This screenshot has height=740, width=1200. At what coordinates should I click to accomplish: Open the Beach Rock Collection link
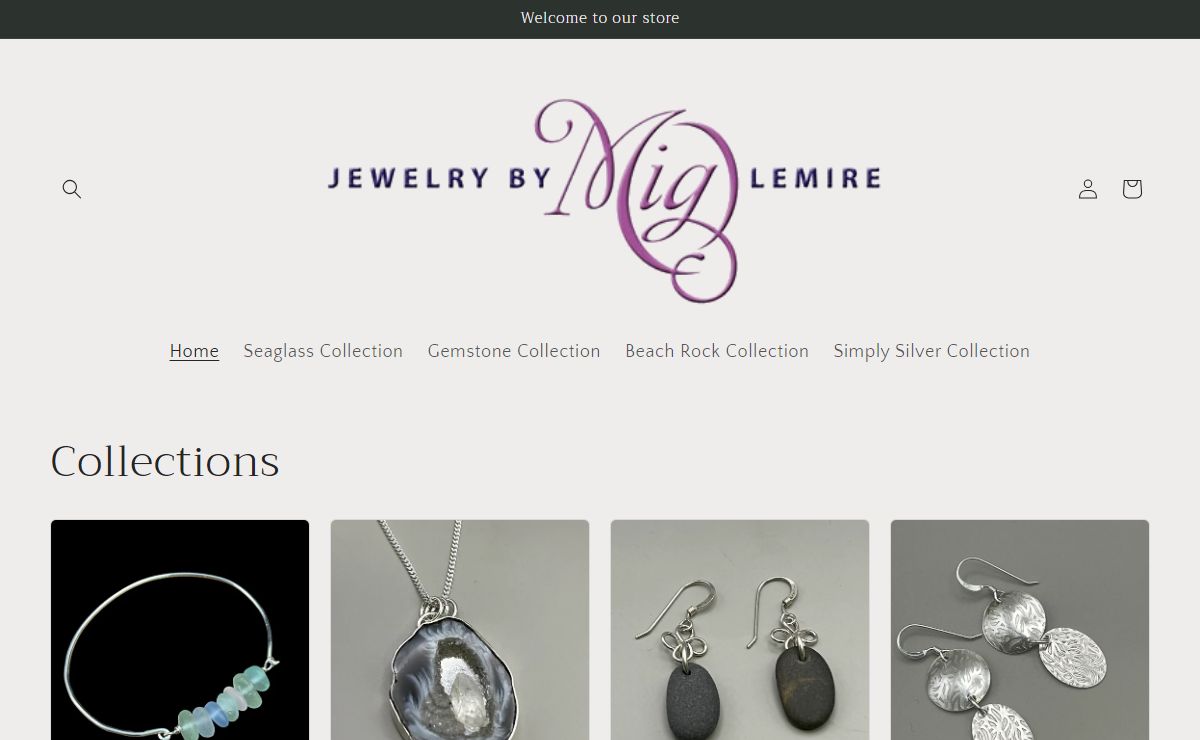[x=717, y=351]
